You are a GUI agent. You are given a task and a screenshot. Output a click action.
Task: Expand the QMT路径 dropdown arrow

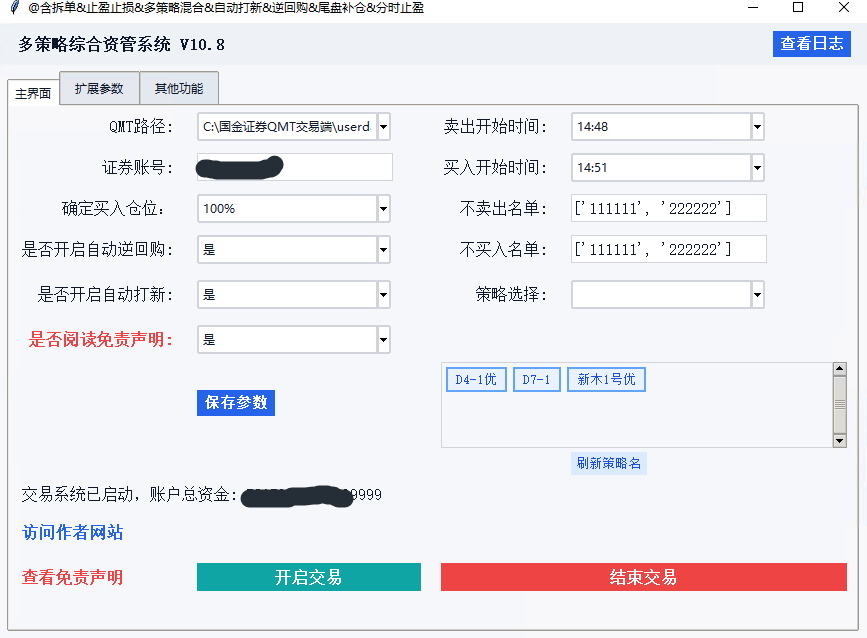tap(383, 127)
